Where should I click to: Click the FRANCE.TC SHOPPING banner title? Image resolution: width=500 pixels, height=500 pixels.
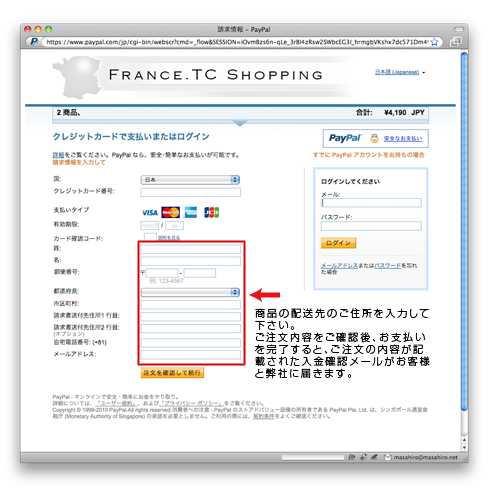pos(216,75)
